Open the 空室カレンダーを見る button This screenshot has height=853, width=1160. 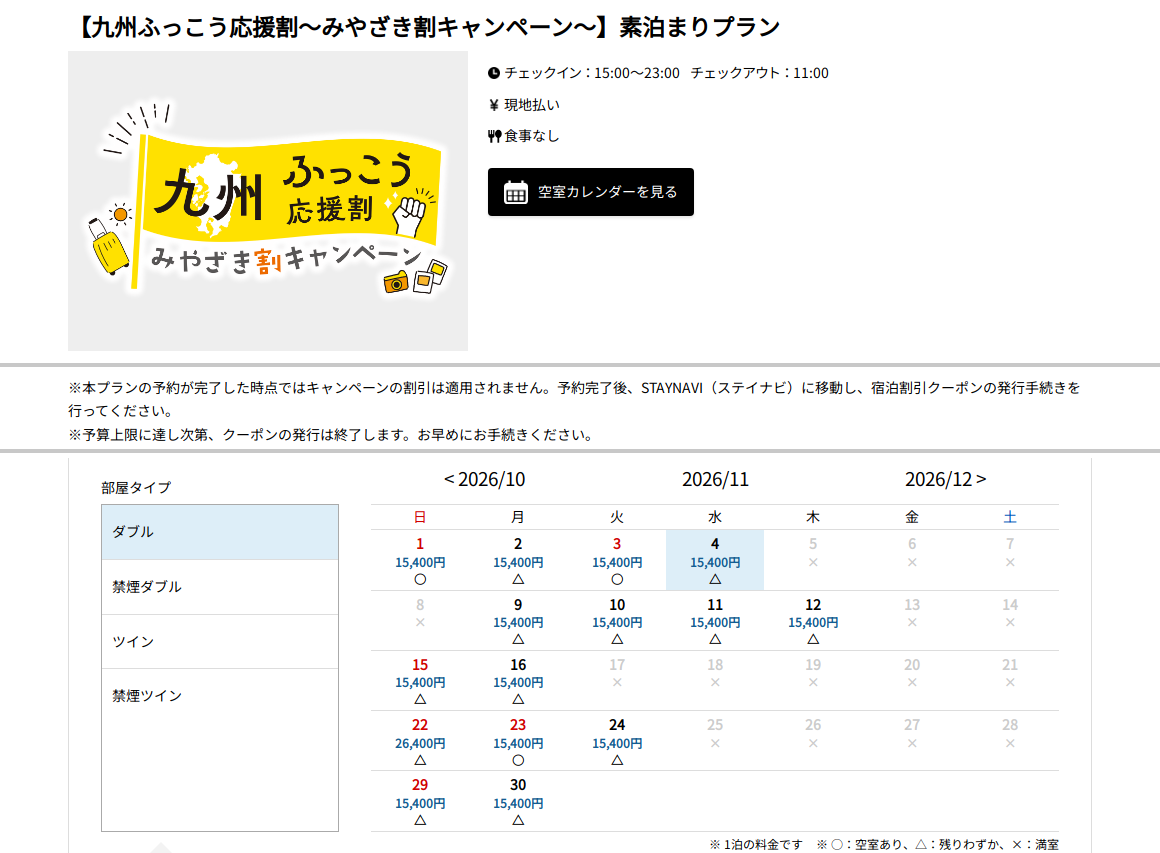(590, 192)
